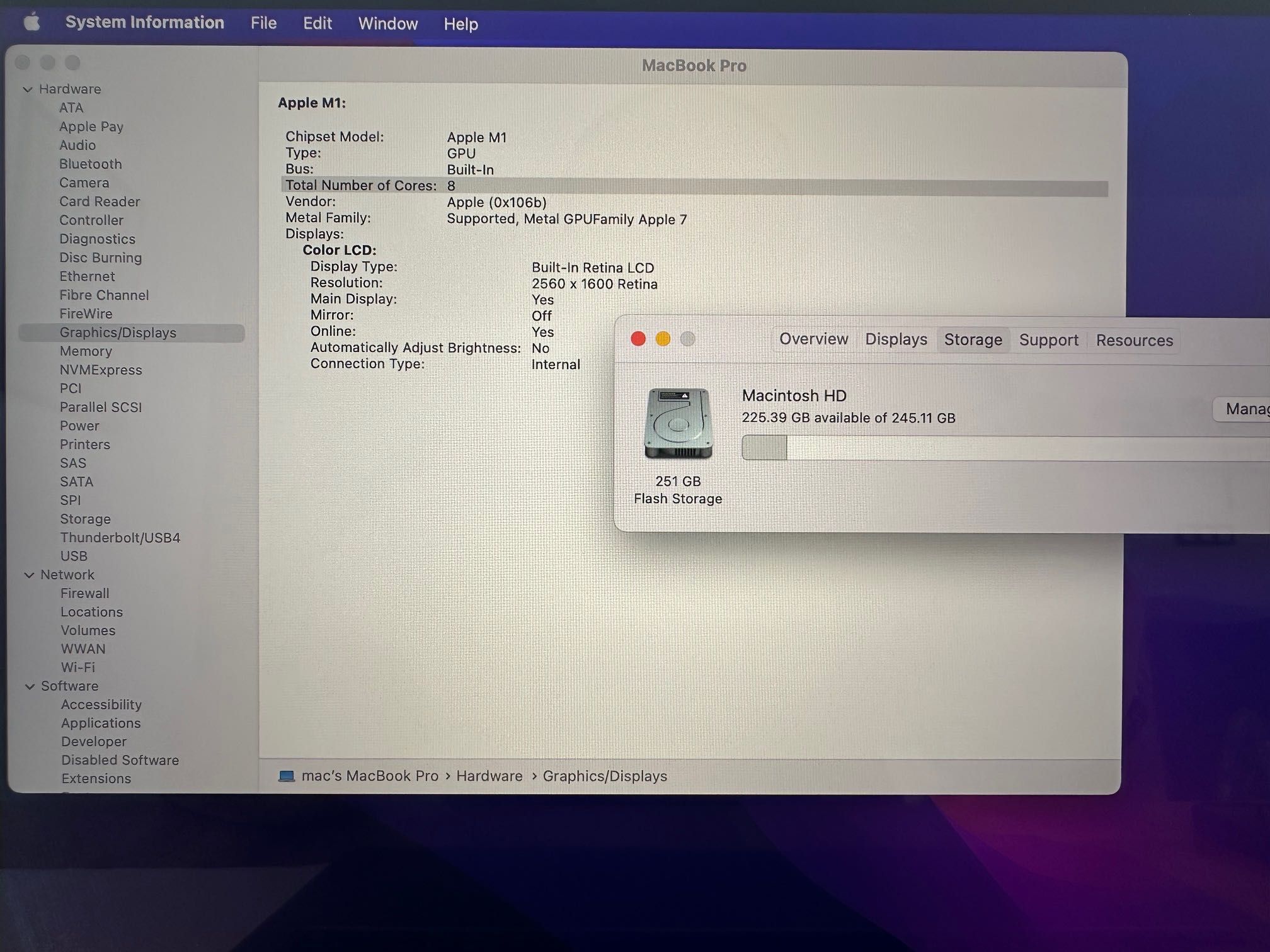The height and width of the screenshot is (952, 1270).
Task: Open the Edit menu
Action: point(317,23)
